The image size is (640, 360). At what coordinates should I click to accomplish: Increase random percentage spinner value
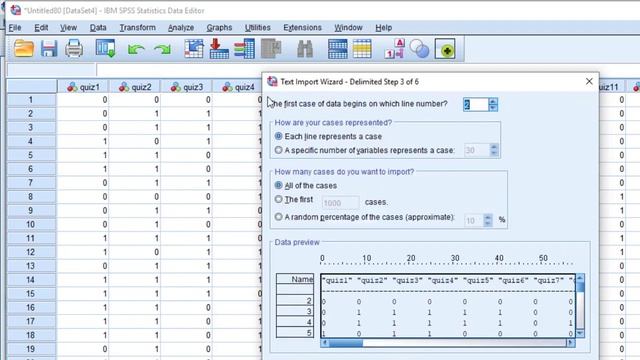pyautogui.click(x=488, y=217)
